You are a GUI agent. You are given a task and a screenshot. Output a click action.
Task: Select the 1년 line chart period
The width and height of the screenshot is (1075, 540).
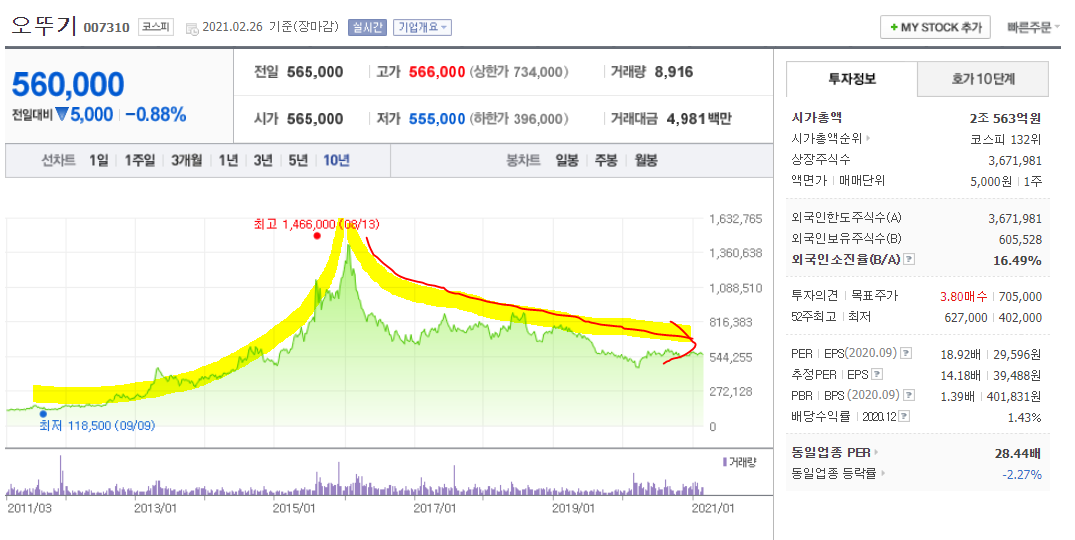228,160
